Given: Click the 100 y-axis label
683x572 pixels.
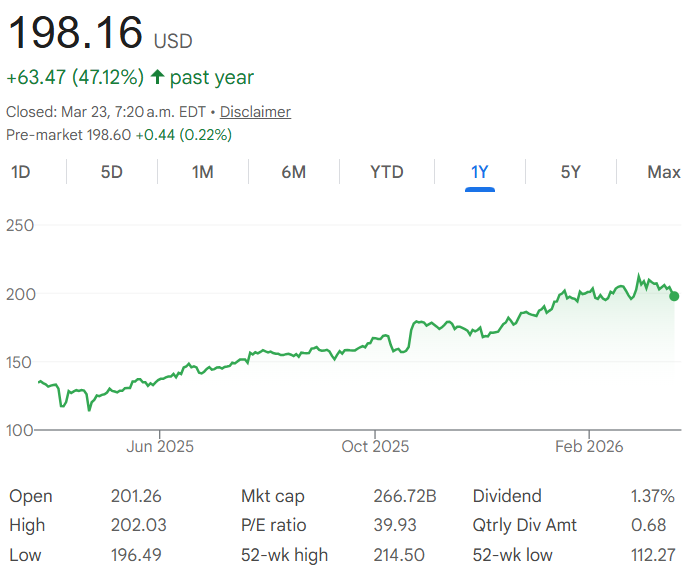Looking at the screenshot, I should (20, 430).
